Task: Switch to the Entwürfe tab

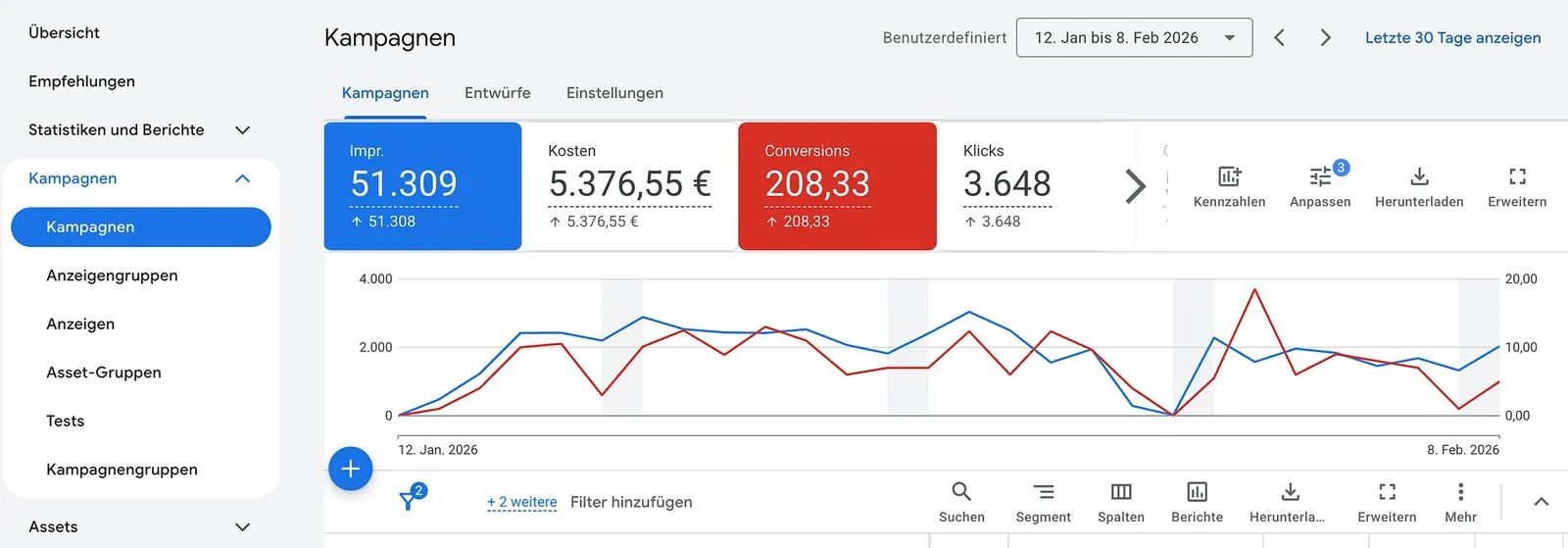Action: [x=498, y=93]
